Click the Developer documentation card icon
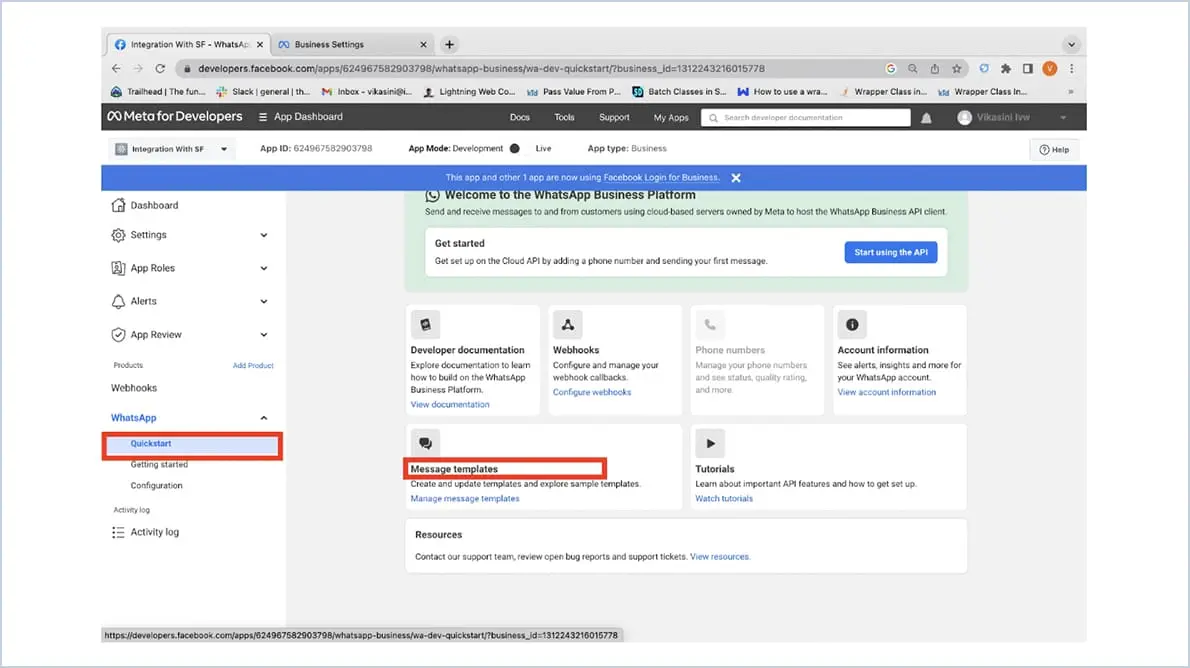 pyautogui.click(x=425, y=325)
